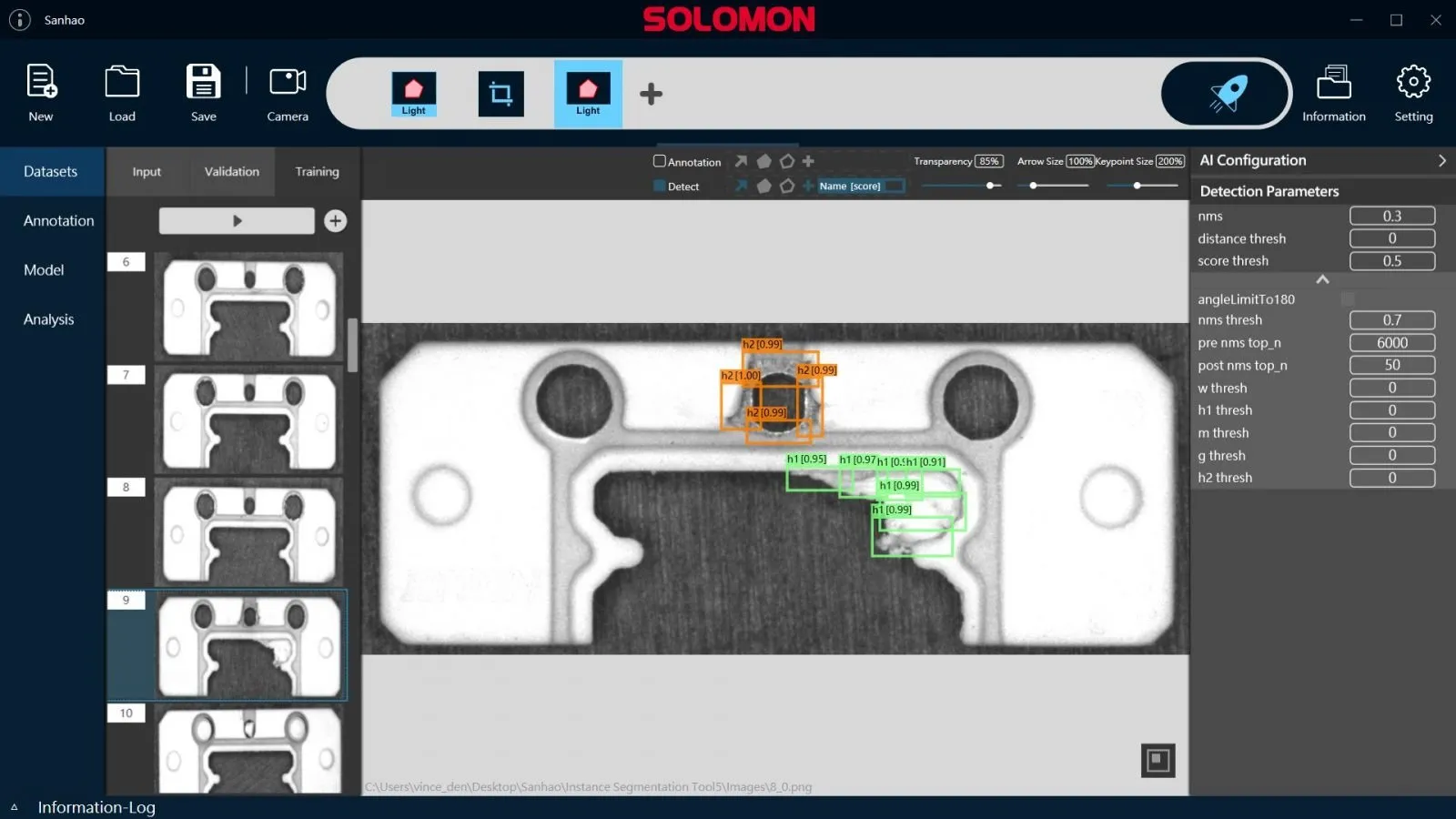The width and height of the screenshot is (1456, 819).
Task: Switch to the Input tab
Action: pyautogui.click(x=147, y=171)
